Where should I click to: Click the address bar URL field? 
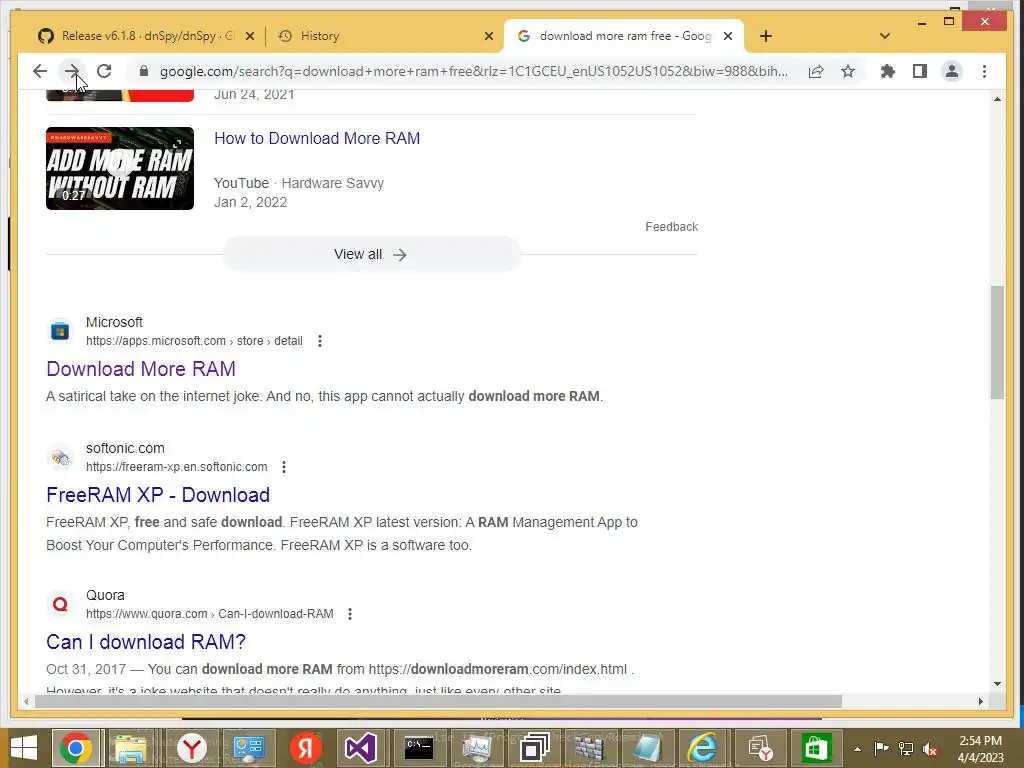(473, 71)
